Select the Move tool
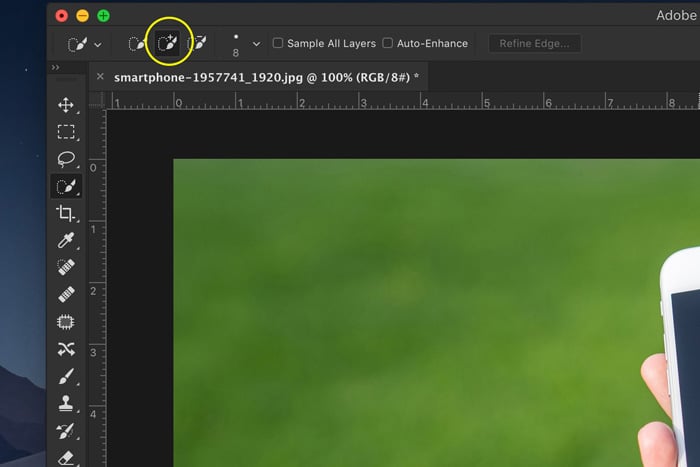 [x=66, y=105]
